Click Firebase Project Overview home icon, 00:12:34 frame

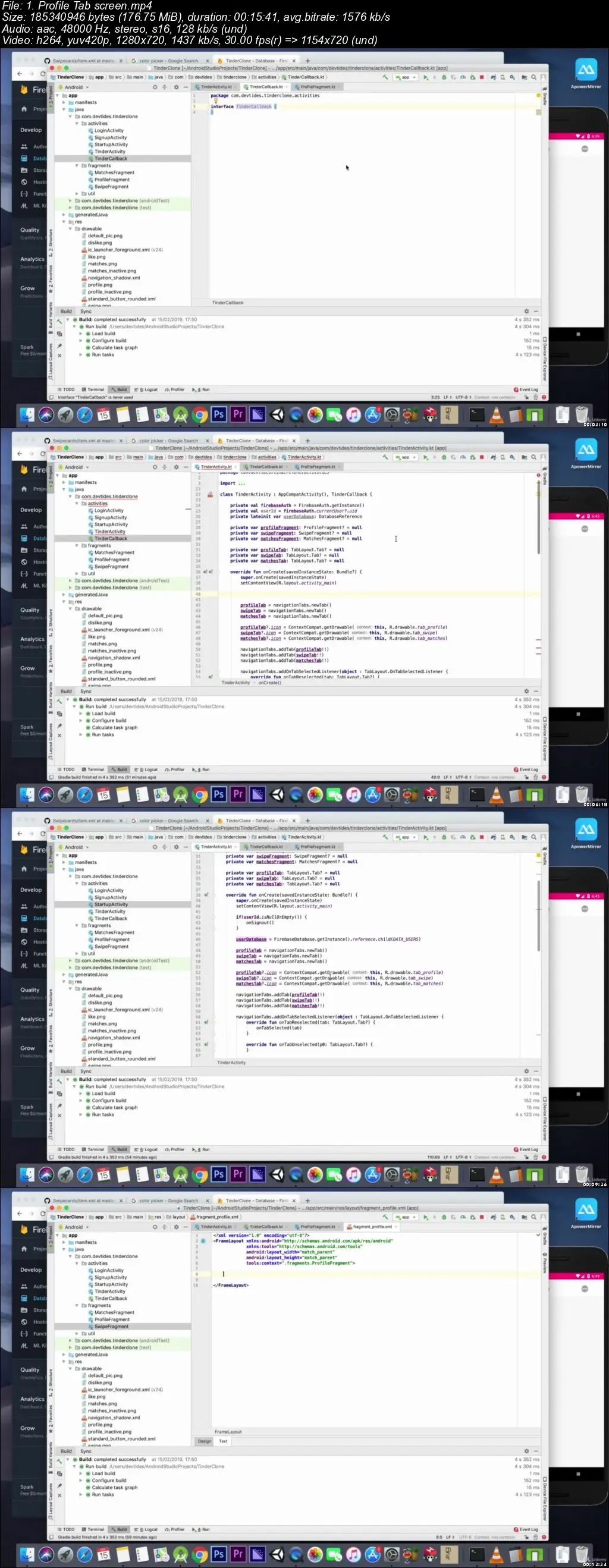click(x=24, y=1249)
